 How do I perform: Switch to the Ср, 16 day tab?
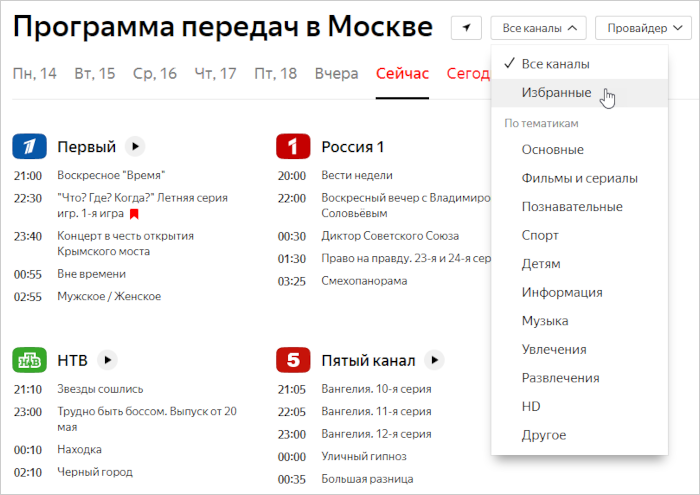tap(155, 73)
